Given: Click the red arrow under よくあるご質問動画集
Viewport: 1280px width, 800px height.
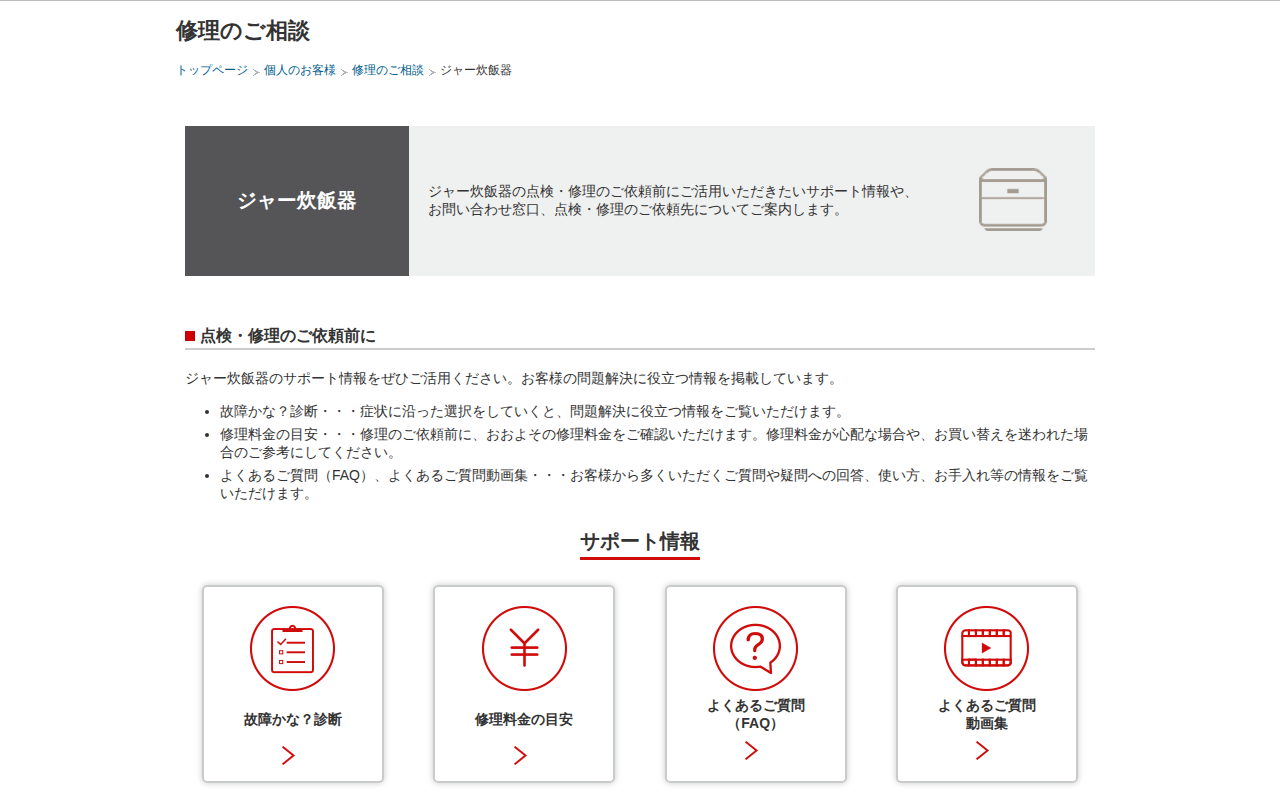Looking at the screenshot, I should coord(982,751).
